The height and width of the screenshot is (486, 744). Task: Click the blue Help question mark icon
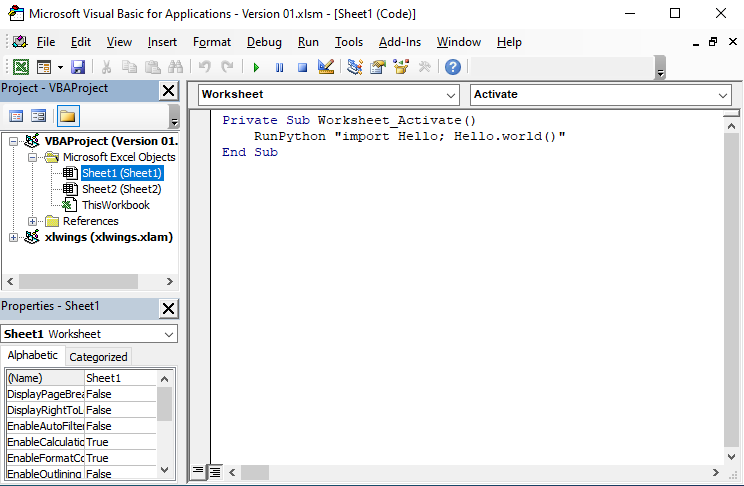[x=453, y=67]
